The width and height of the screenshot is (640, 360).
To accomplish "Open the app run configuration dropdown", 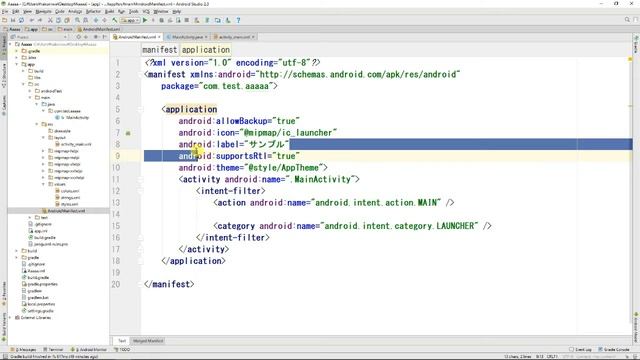I will 130,20.
